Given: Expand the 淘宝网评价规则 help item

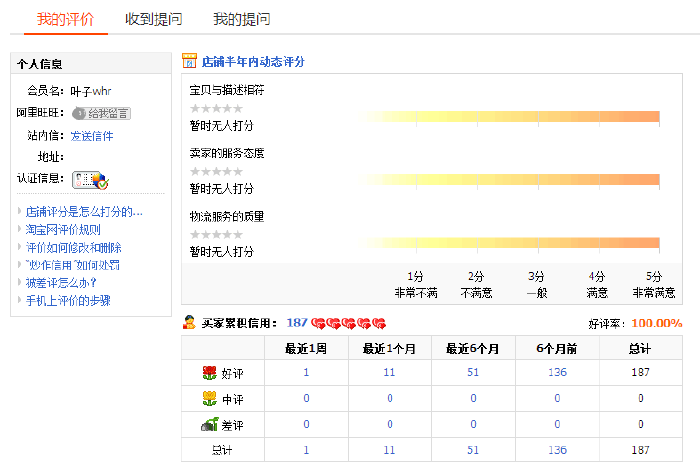Looking at the screenshot, I should click(63, 229).
